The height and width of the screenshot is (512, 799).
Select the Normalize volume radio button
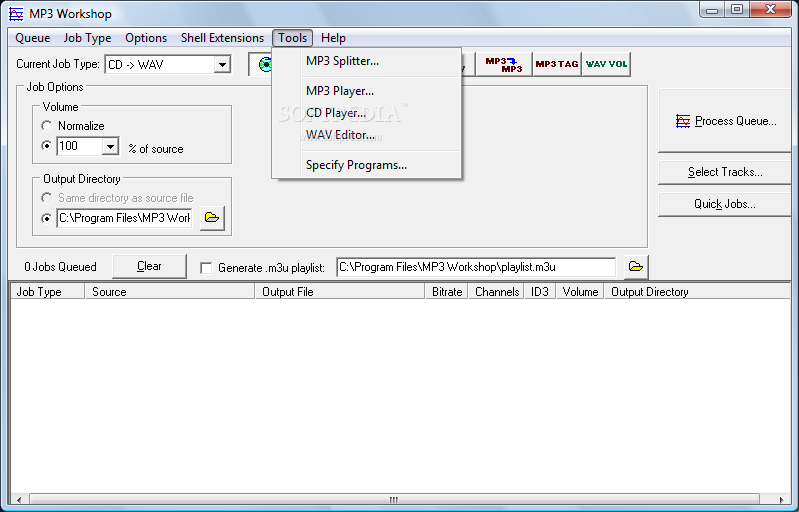pos(47,125)
